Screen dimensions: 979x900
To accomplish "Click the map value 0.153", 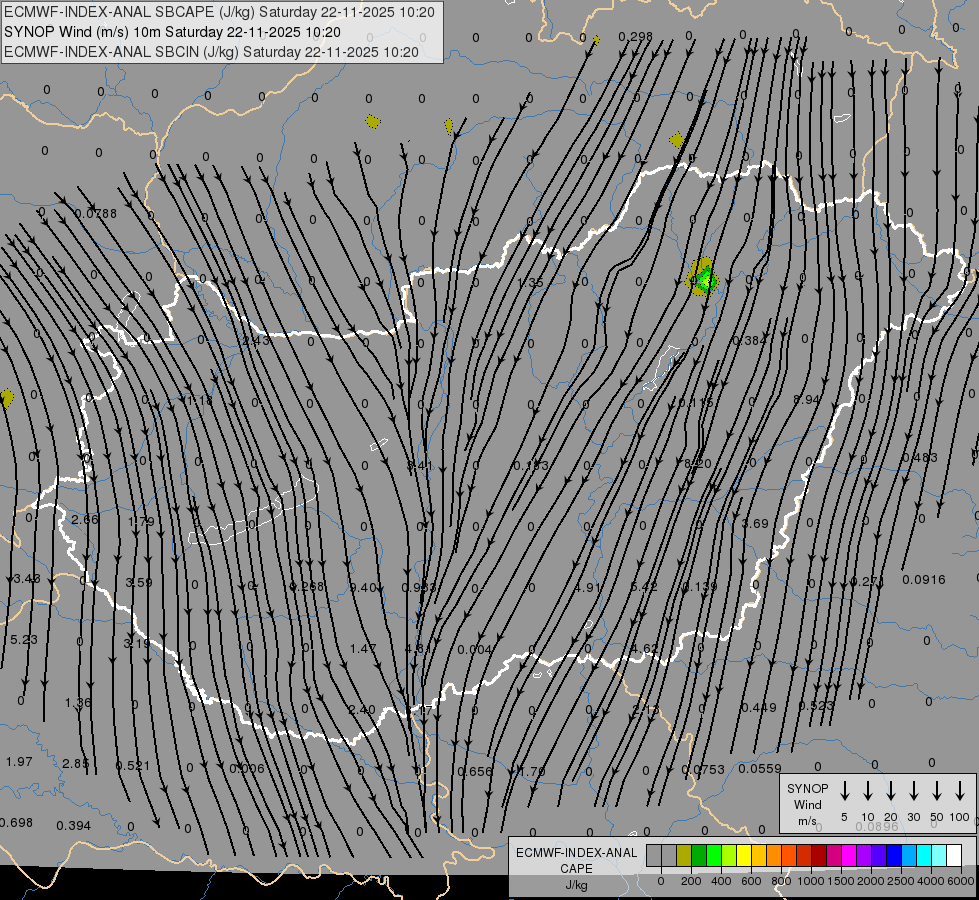I will [531, 465].
